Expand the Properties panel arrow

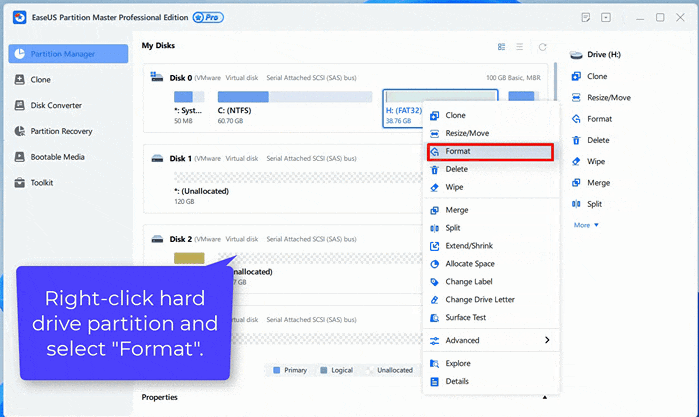[x=544, y=397]
